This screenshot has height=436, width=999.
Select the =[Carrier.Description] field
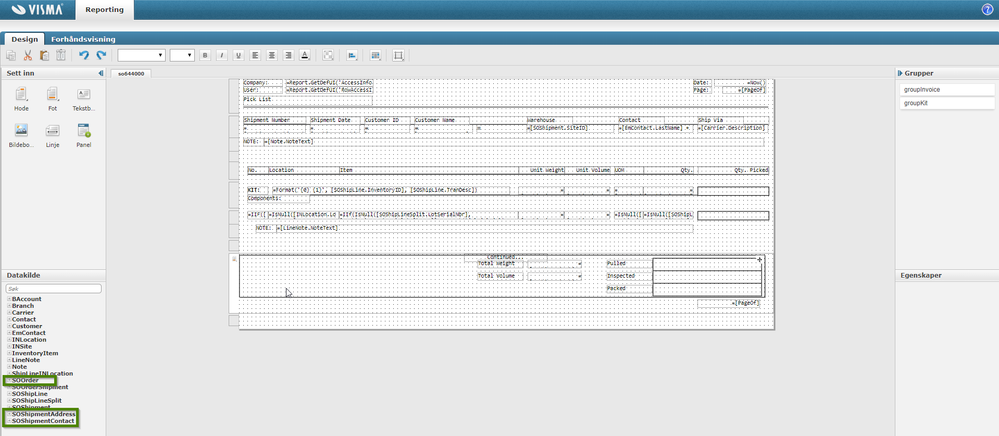pyautogui.click(x=731, y=128)
